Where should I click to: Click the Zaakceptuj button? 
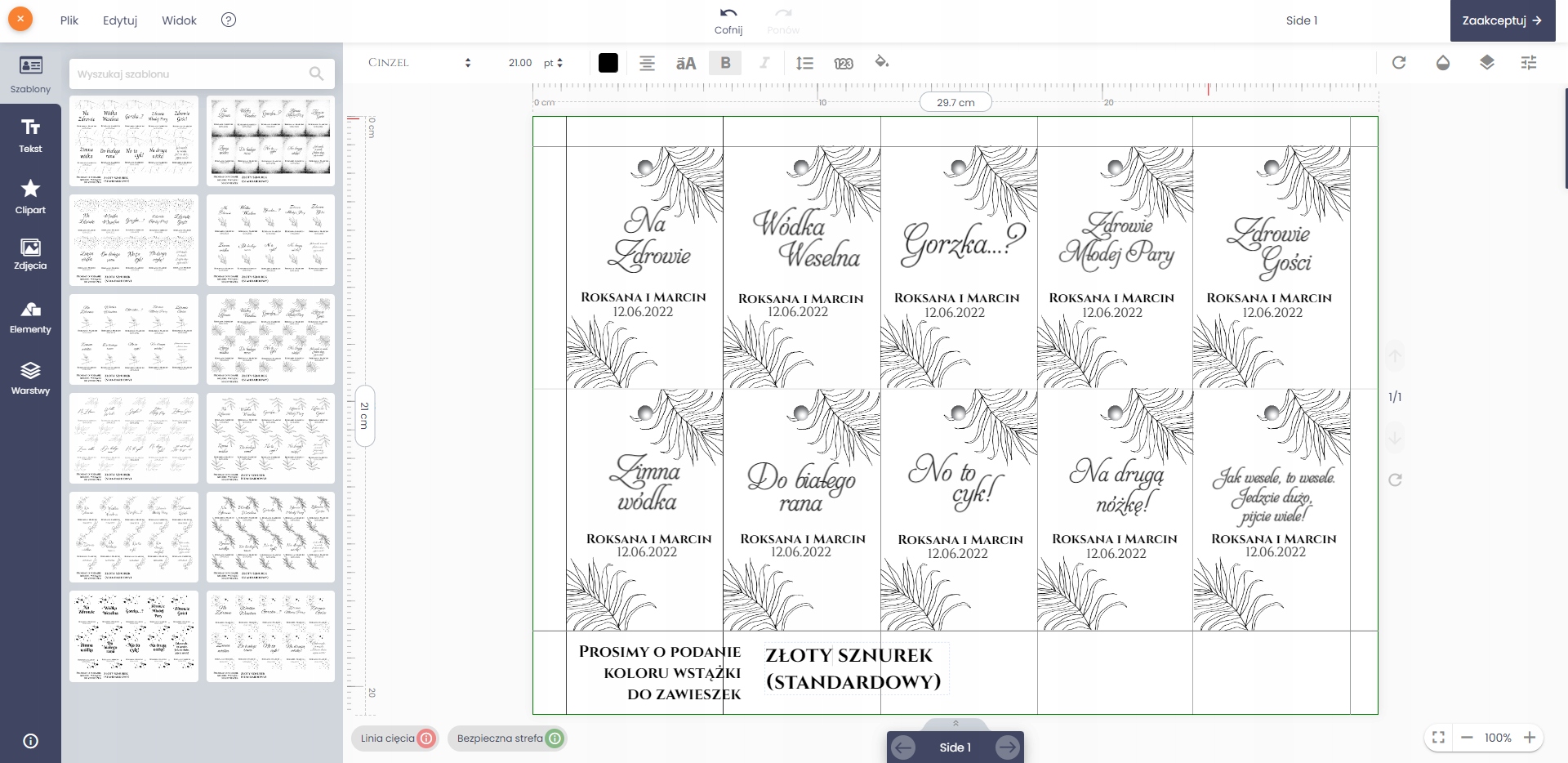point(1502,20)
